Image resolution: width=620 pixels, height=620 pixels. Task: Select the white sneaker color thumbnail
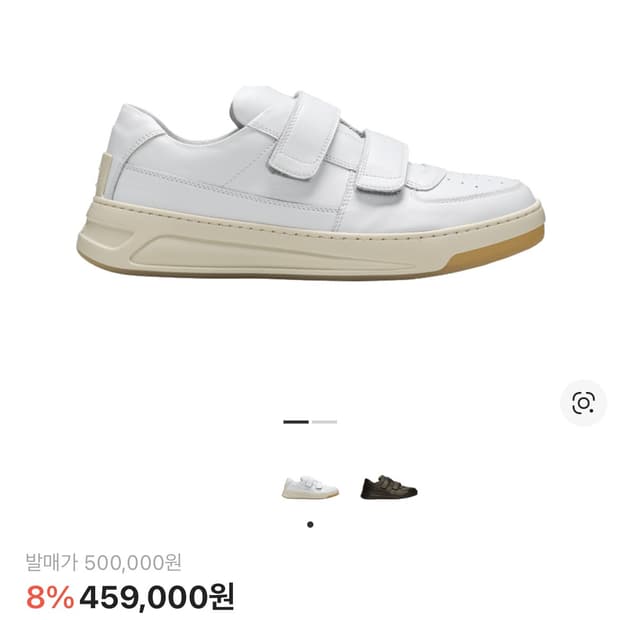click(x=310, y=487)
